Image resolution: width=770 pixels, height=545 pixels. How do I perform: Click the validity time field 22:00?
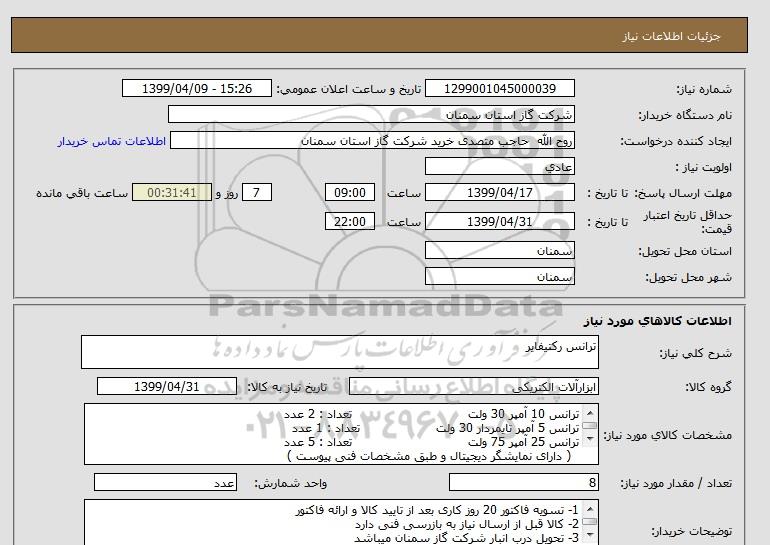pos(350,221)
